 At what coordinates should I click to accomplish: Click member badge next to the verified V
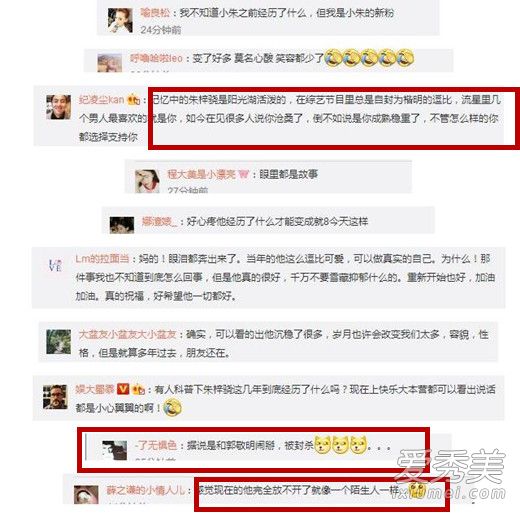tap(138, 389)
